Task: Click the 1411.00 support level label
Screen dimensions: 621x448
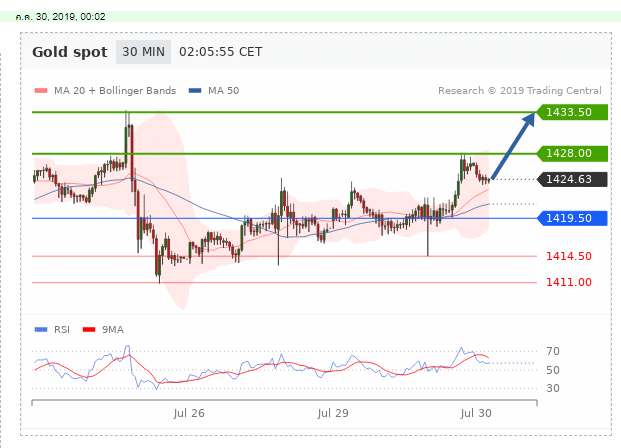Action: 569,282
